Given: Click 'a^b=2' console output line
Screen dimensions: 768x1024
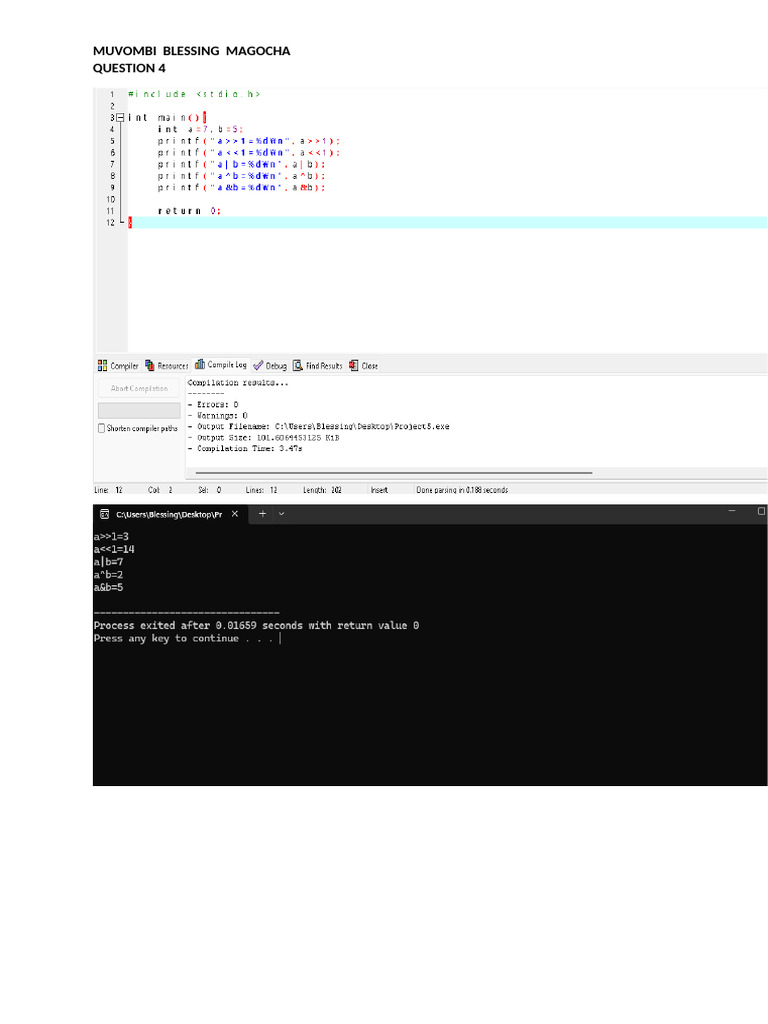Looking at the screenshot, I should [x=108, y=575].
